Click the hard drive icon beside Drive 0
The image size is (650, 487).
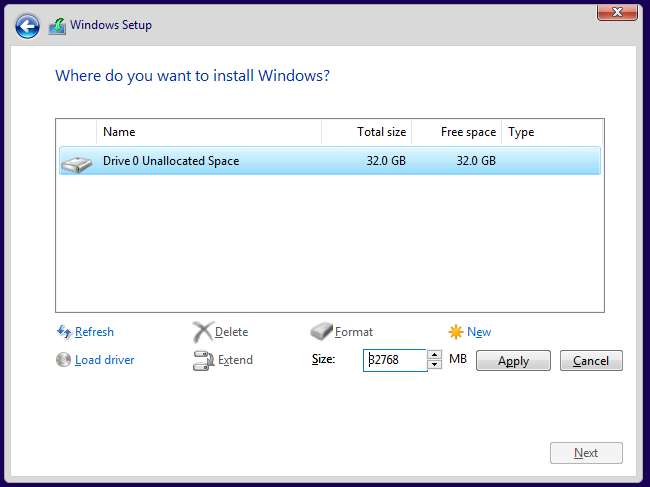point(77,162)
